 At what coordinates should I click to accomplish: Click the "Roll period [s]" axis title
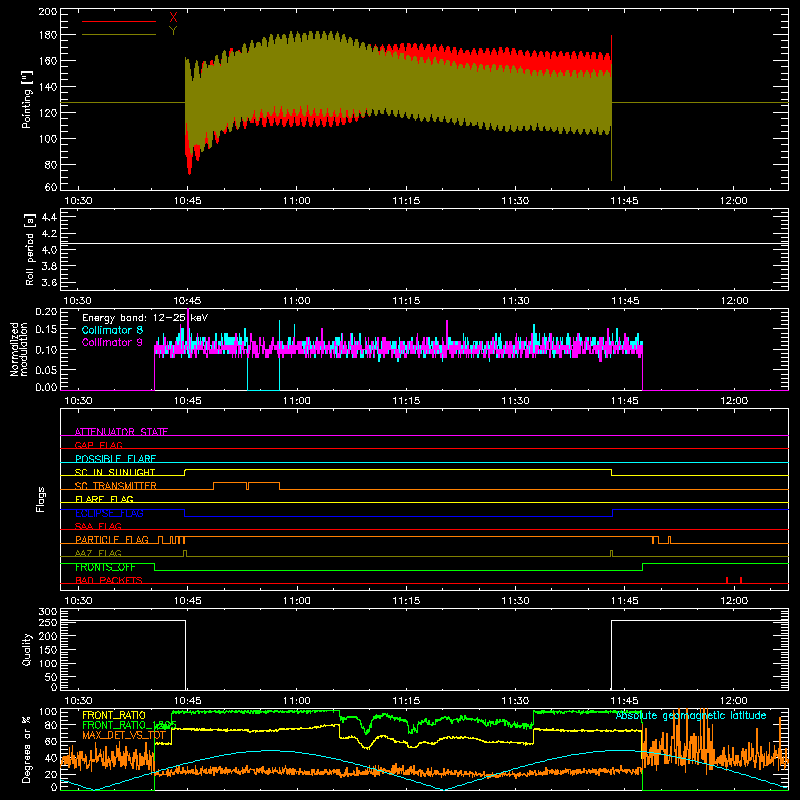(30, 249)
